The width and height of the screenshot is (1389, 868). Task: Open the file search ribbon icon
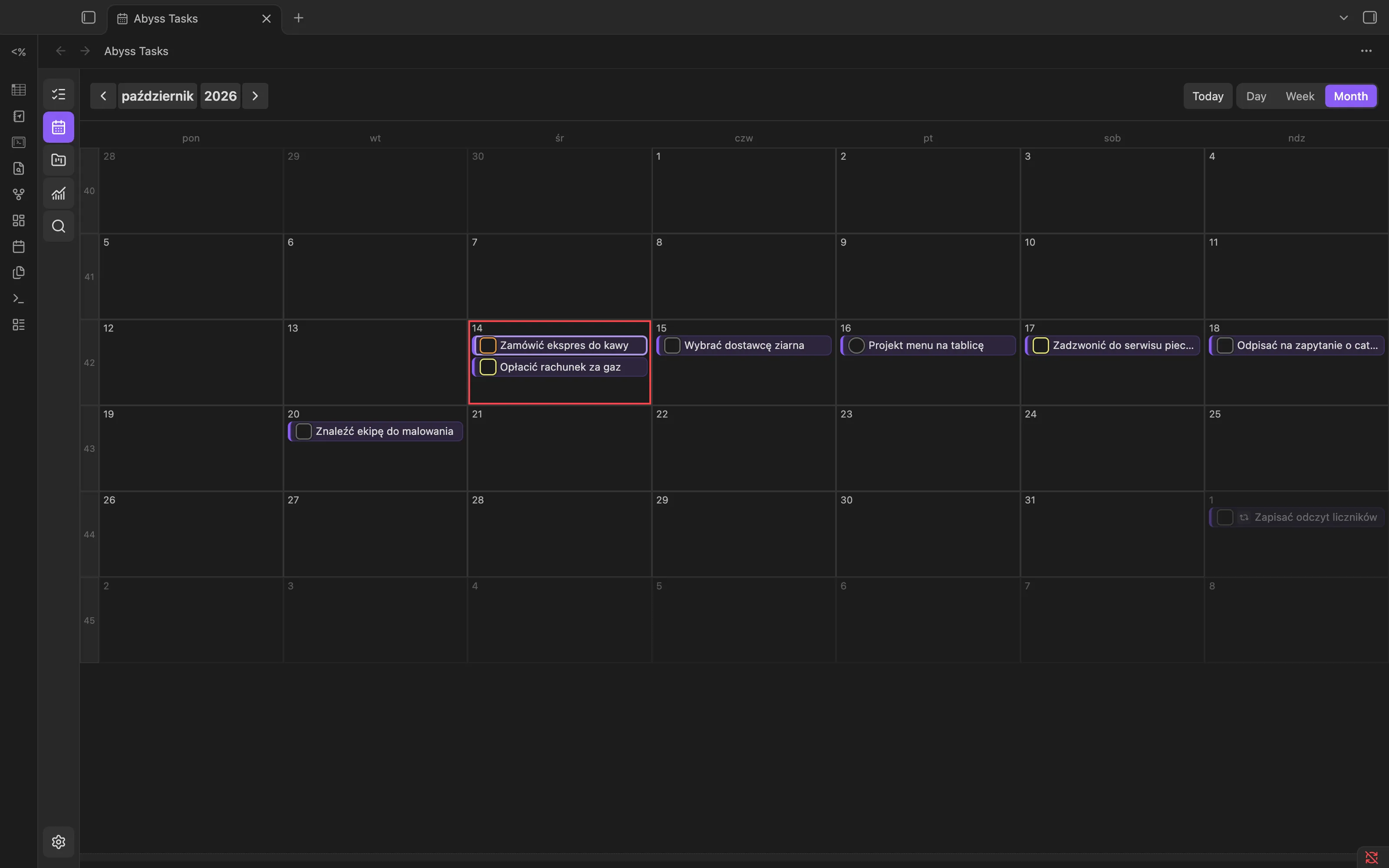(18, 168)
